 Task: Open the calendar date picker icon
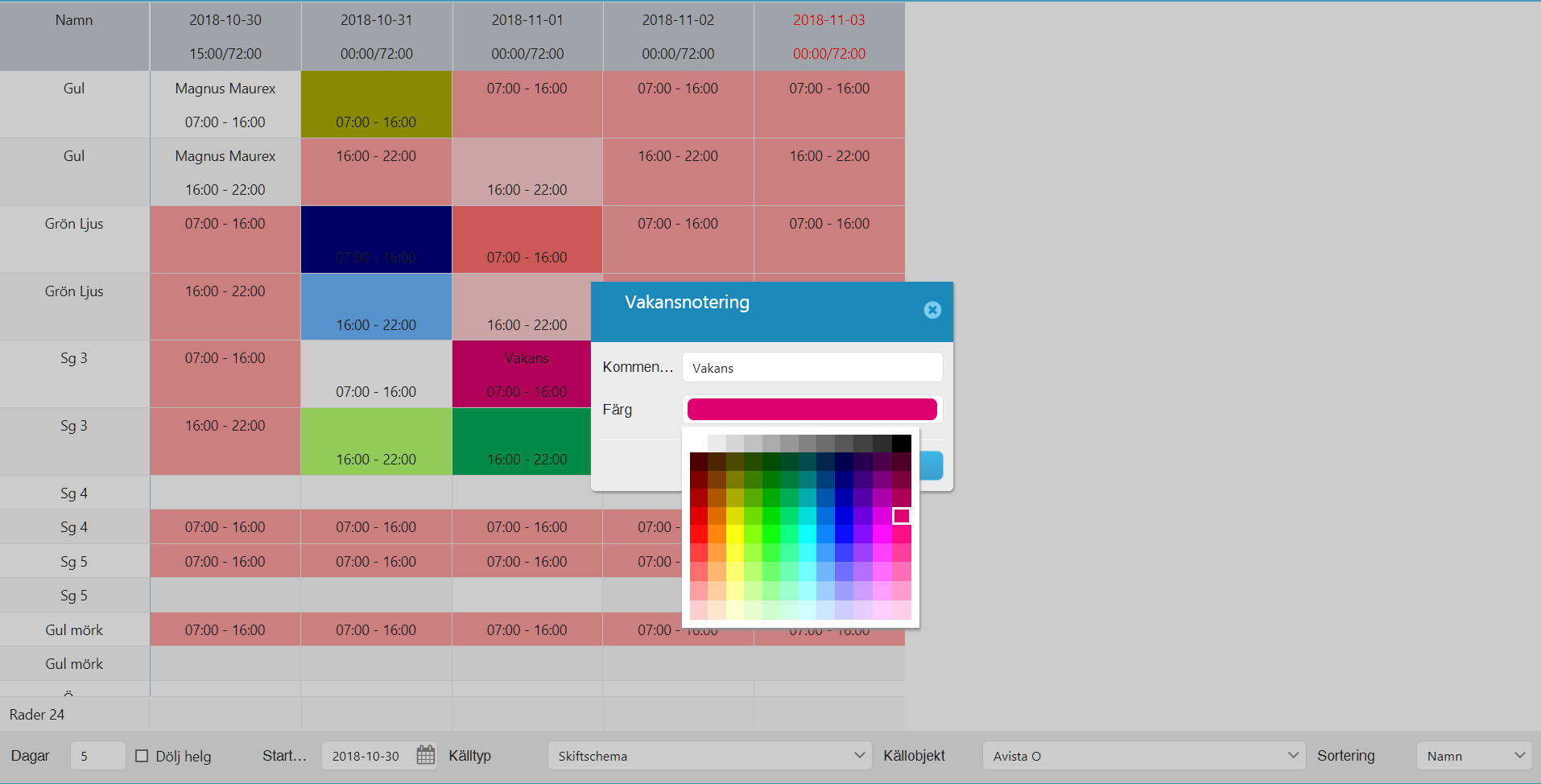coord(426,755)
